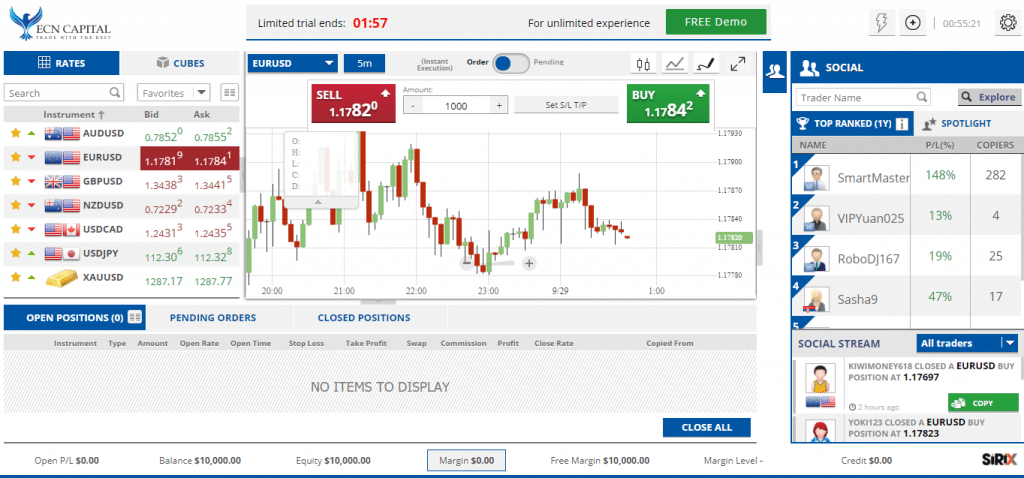Click the instrument Search field

click(63, 93)
